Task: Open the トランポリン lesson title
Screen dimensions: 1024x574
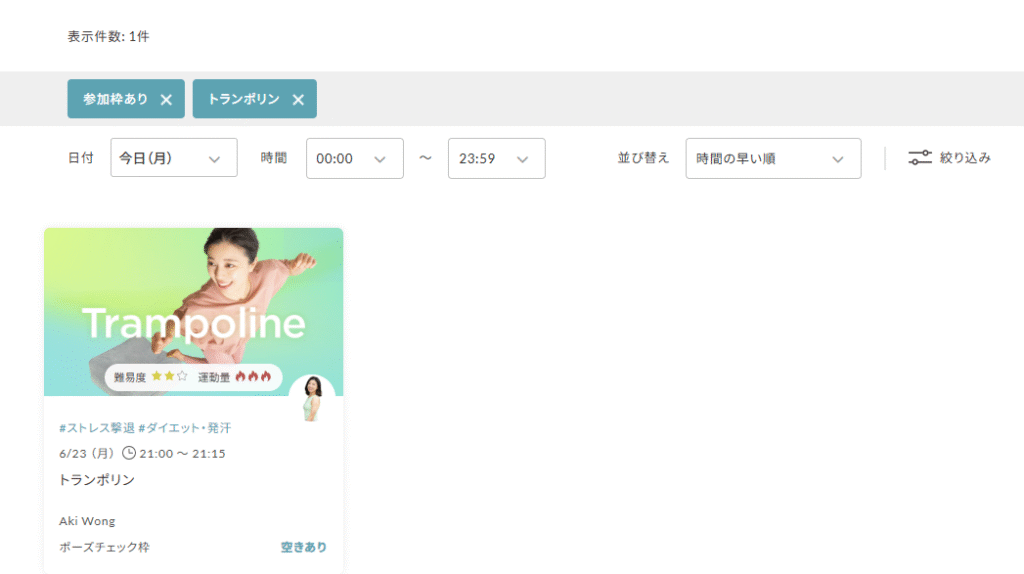Action: click(97, 479)
